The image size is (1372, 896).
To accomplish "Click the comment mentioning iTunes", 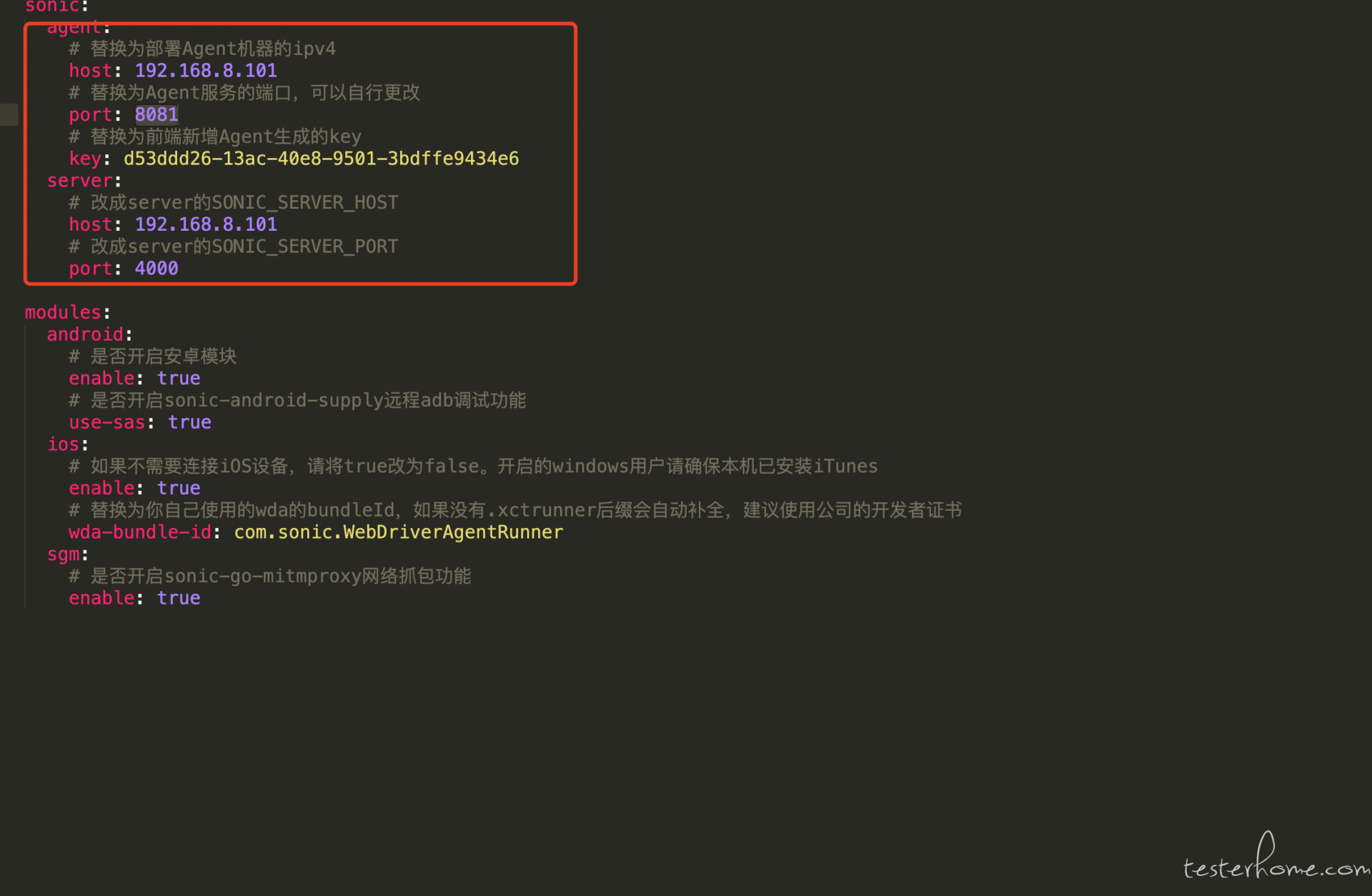I will click(x=473, y=467).
